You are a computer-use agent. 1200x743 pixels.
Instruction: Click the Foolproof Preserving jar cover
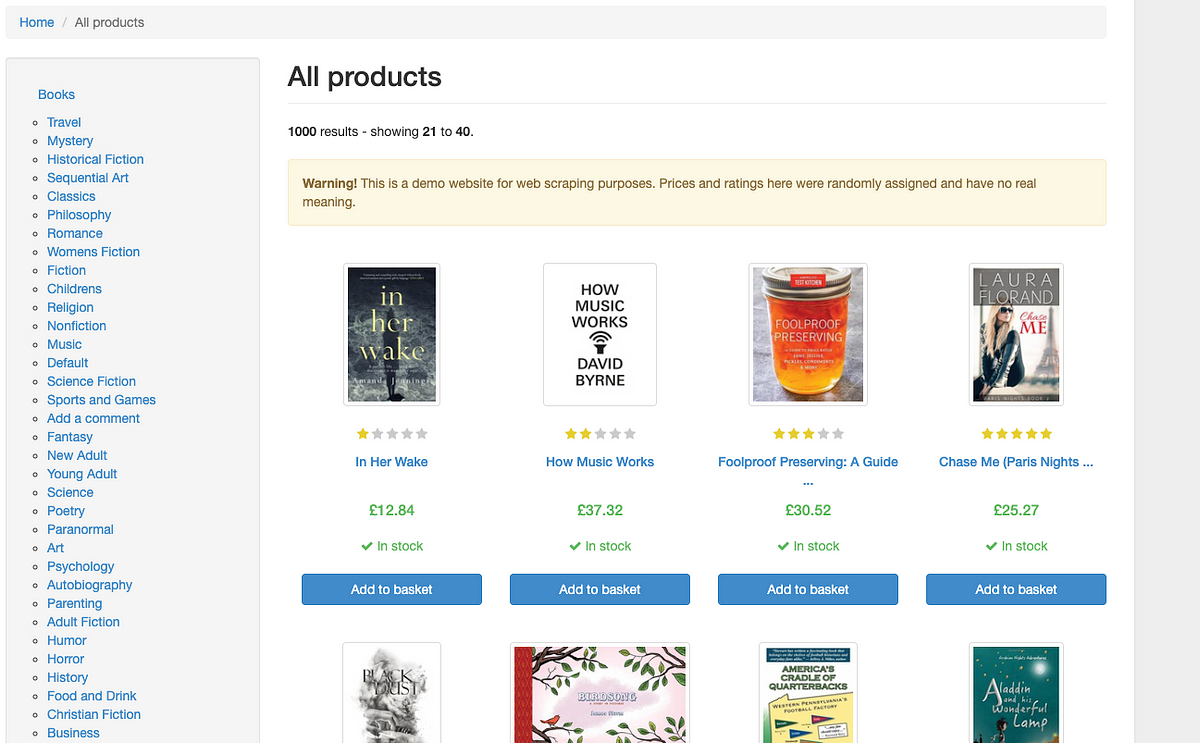[808, 334]
